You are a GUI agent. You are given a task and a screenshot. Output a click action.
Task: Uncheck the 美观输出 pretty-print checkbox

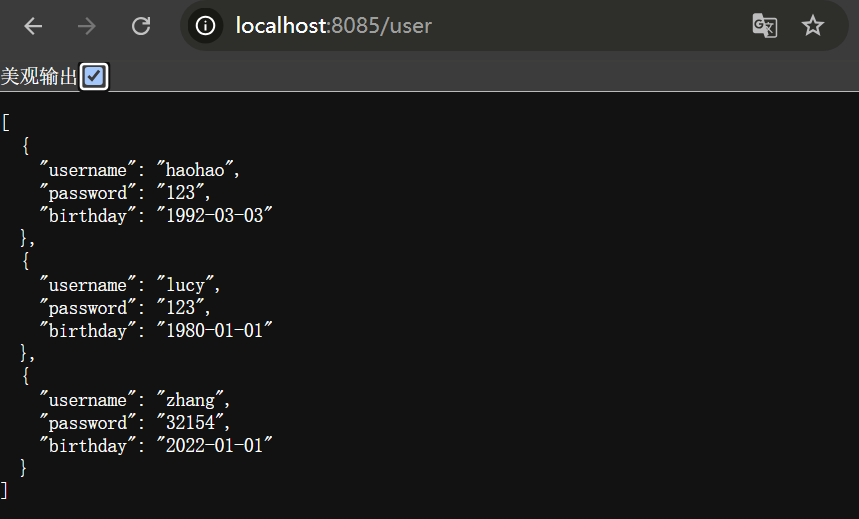pyautogui.click(x=94, y=76)
